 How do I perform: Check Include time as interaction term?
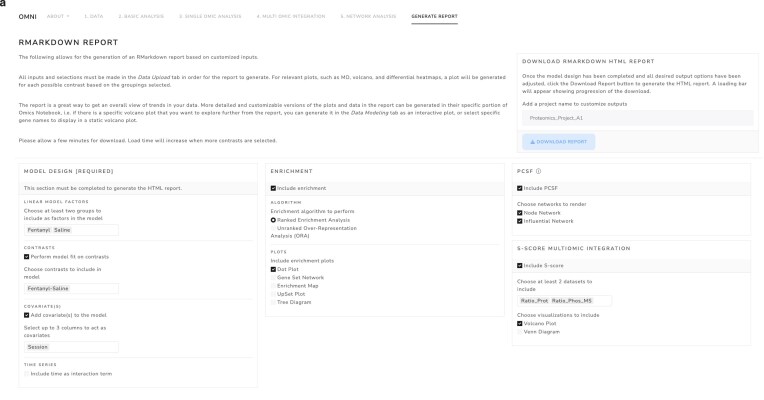(x=27, y=374)
